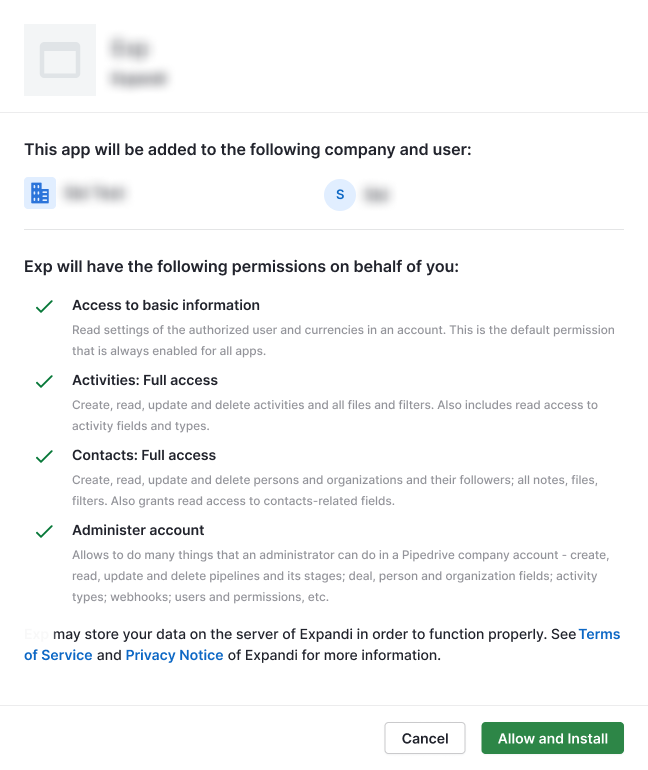The width and height of the screenshot is (648, 770).
Task: Click the blurred company name text
Action: tap(94, 193)
